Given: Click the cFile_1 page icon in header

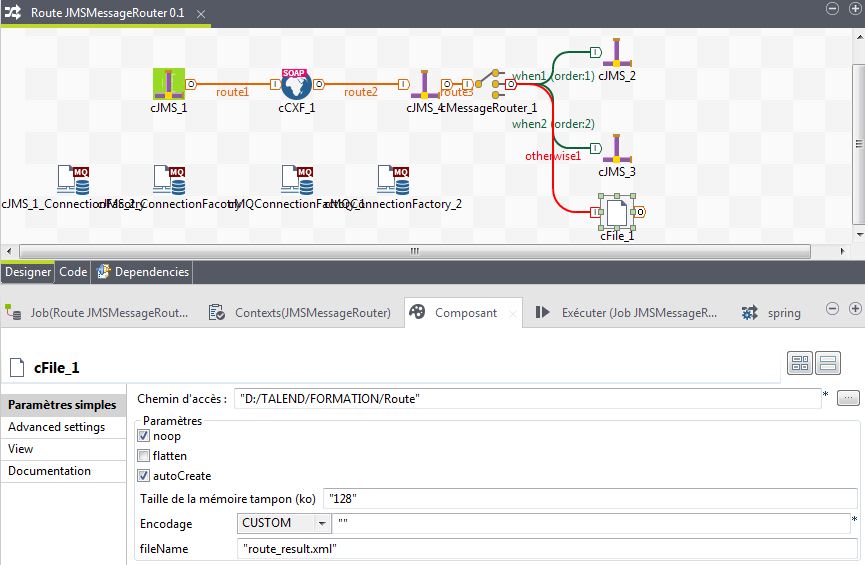Looking at the screenshot, I should [x=17, y=367].
